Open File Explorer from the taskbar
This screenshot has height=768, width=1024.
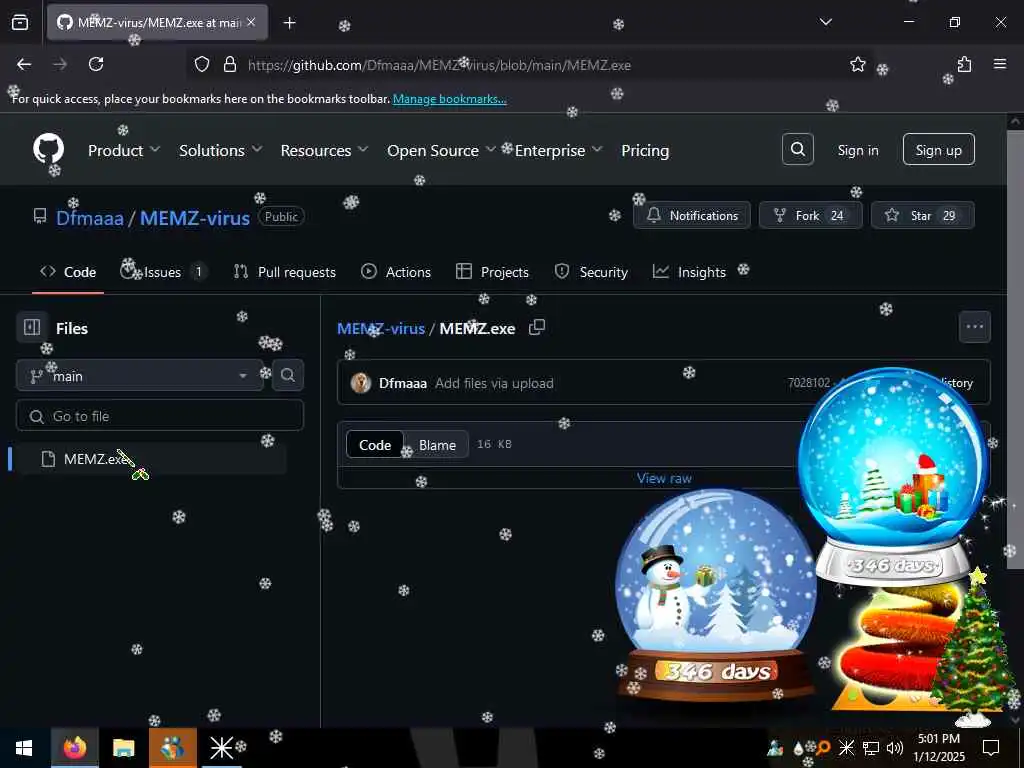tap(123, 748)
